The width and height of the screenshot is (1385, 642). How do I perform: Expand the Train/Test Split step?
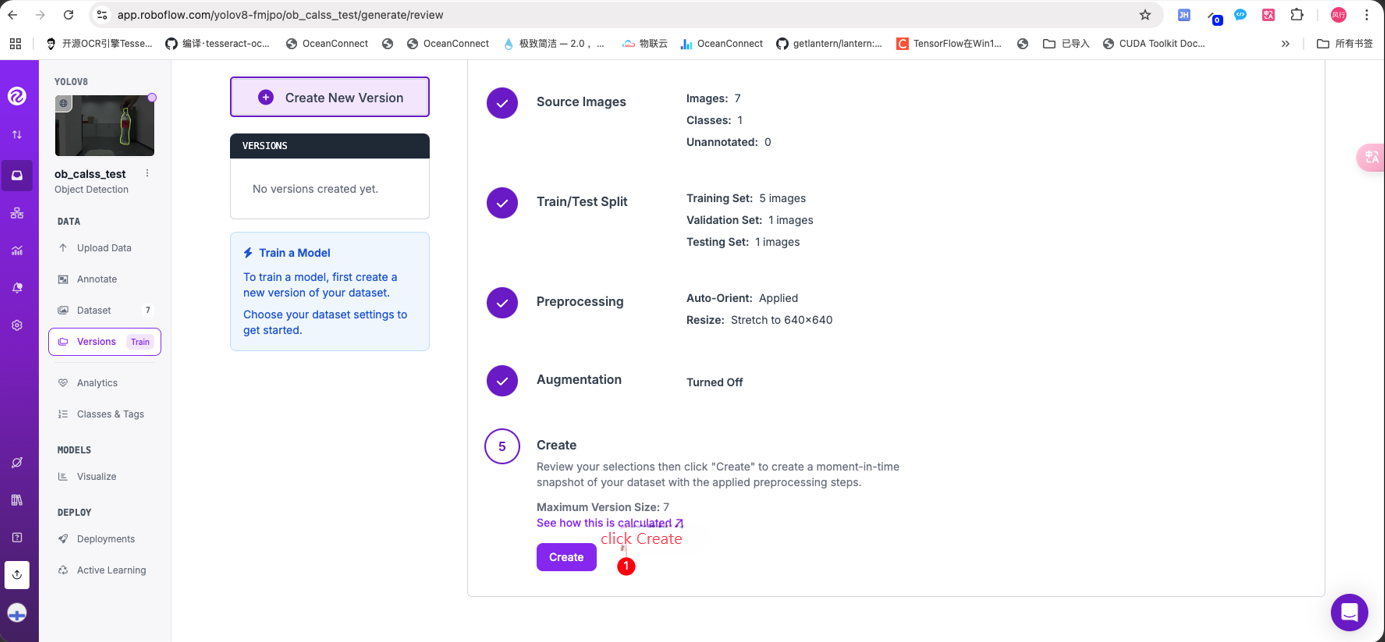pos(502,202)
